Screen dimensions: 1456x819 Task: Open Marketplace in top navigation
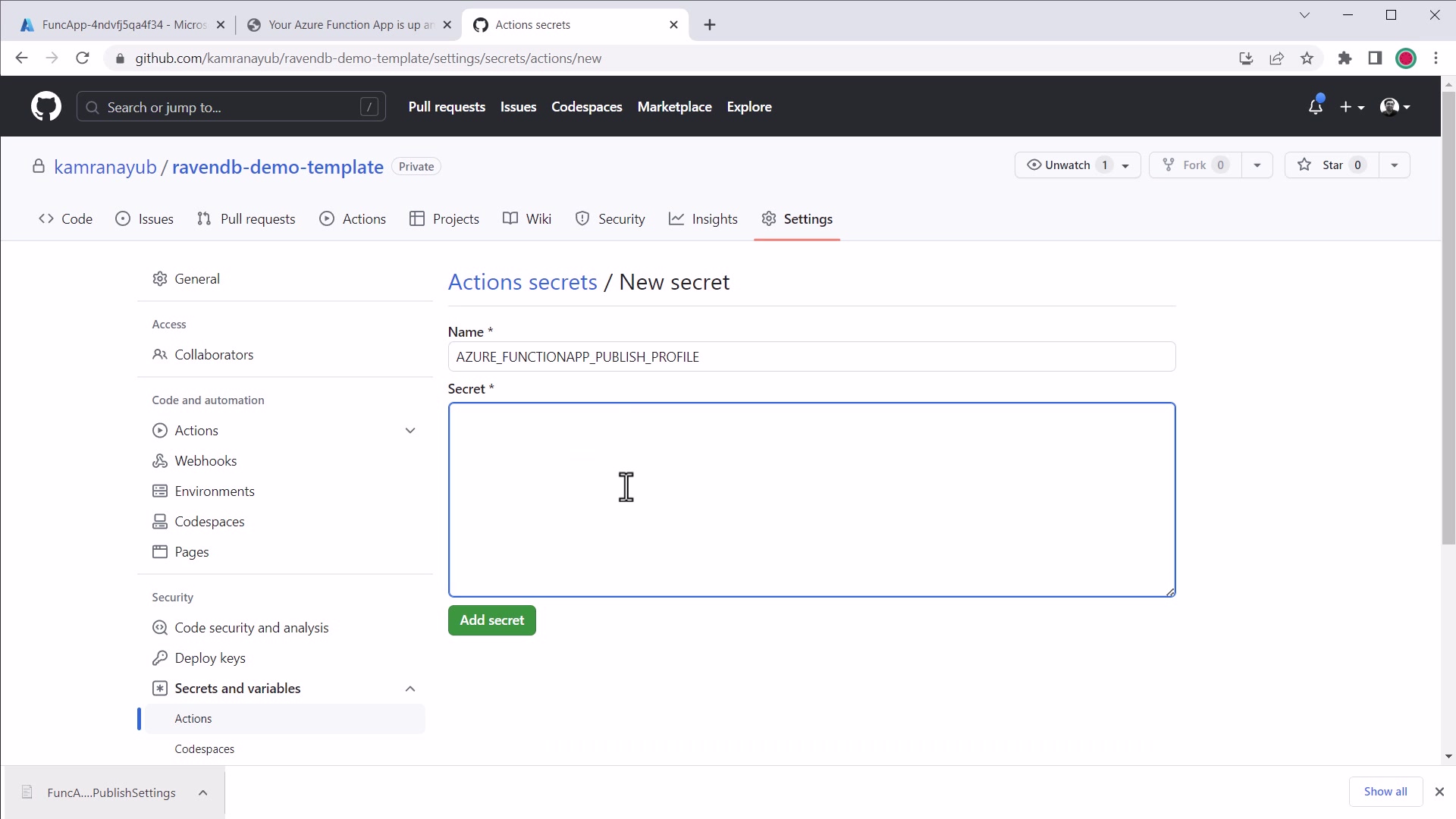[x=675, y=107]
